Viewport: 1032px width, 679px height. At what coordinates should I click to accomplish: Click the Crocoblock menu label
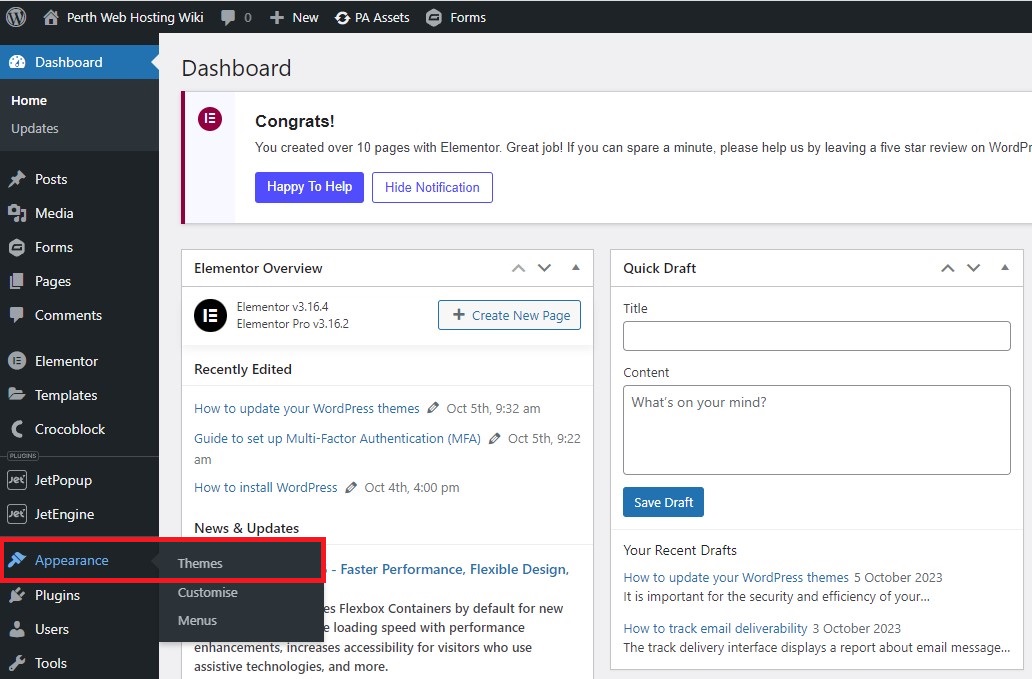click(70, 429)
